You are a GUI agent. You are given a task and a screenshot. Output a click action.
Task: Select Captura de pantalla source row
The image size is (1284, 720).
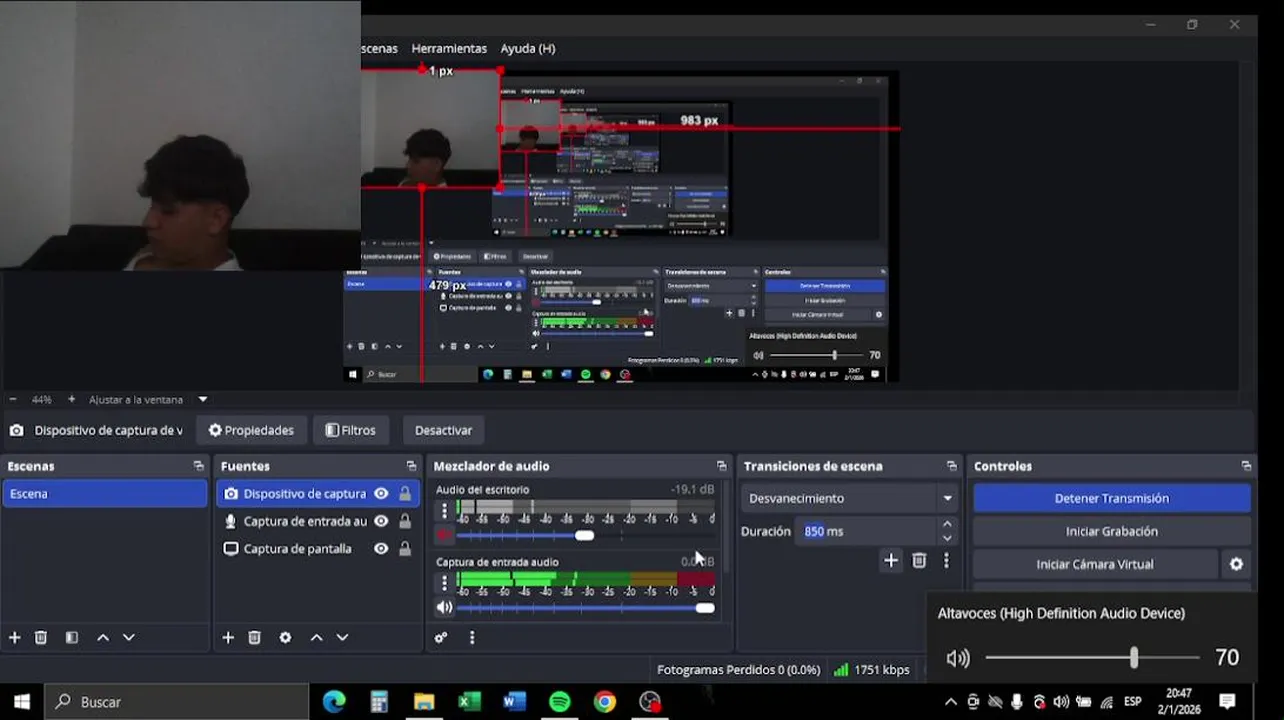(317, 548)
